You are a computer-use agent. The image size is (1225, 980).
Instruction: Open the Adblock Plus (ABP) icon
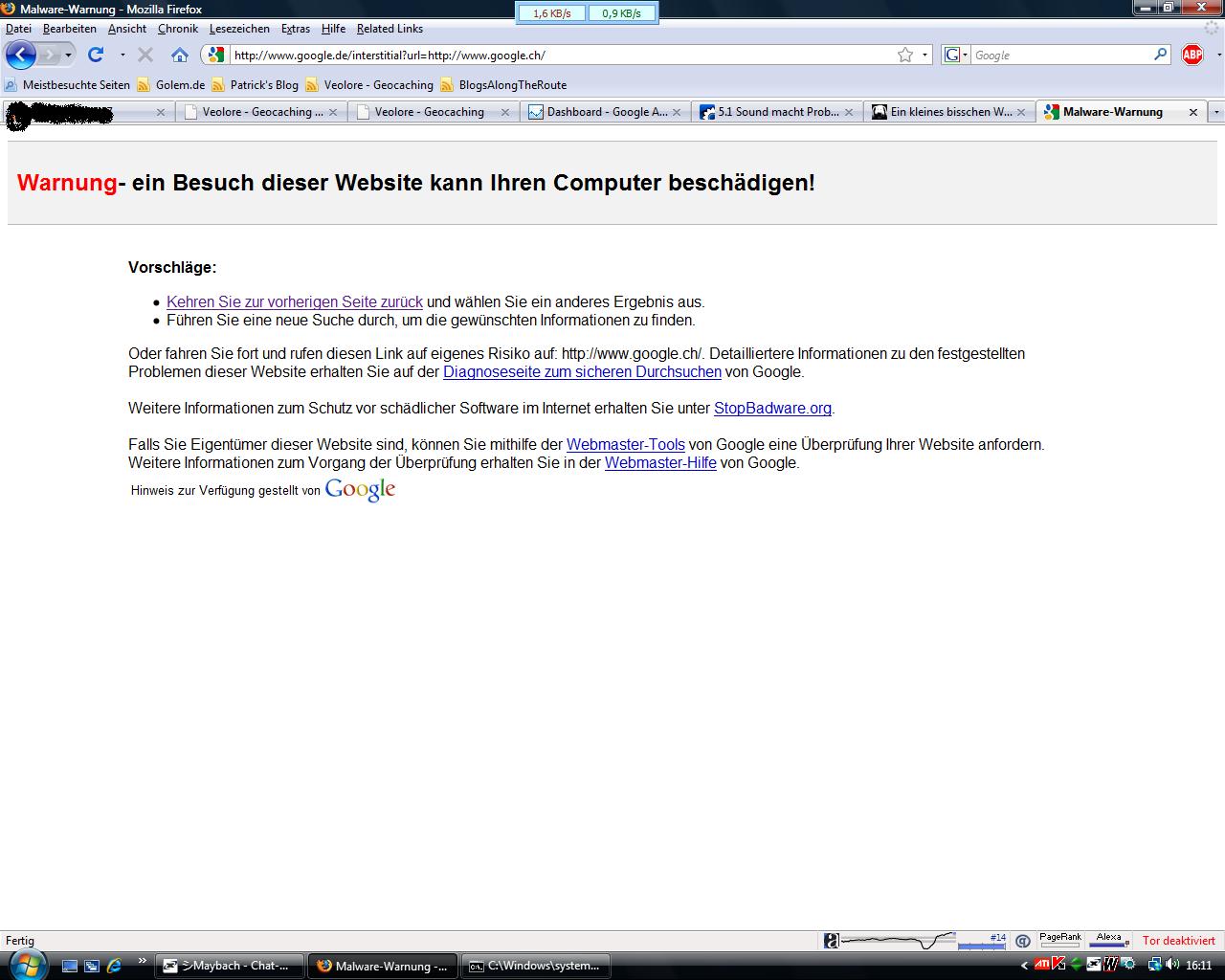(1192, 55)
